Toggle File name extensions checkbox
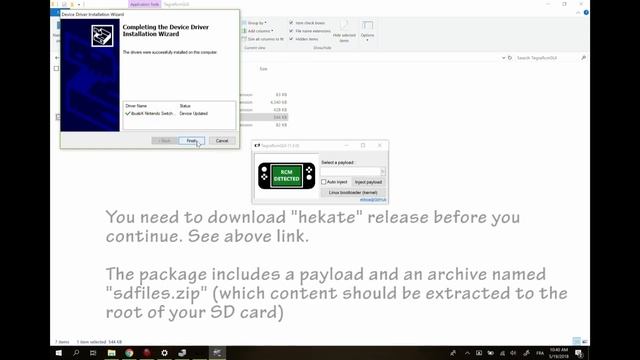The image size is (640, 360). 291,31
